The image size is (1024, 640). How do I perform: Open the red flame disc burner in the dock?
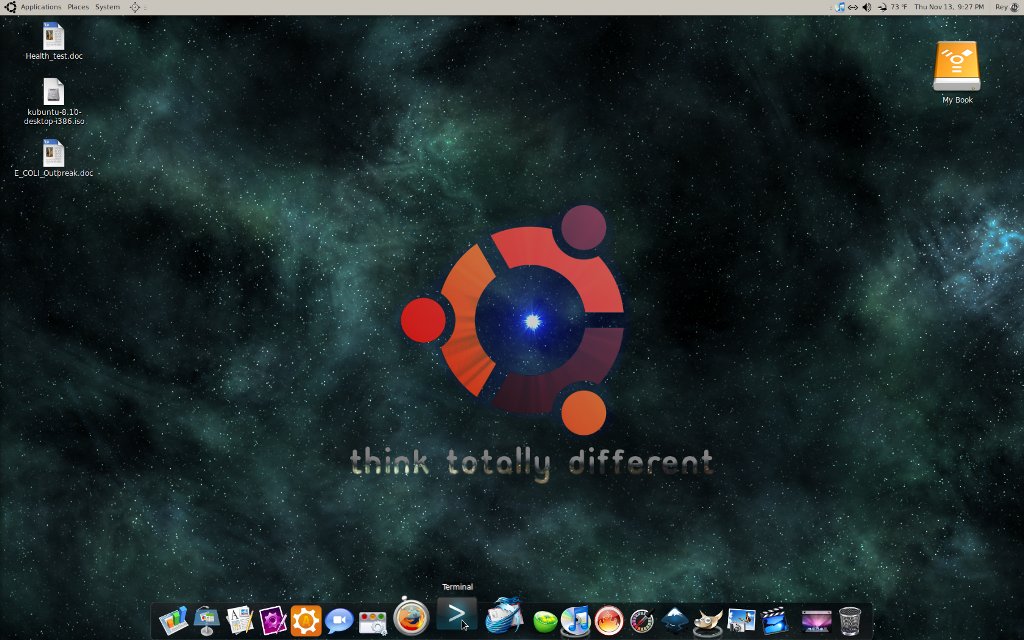[x=609, y=621]
